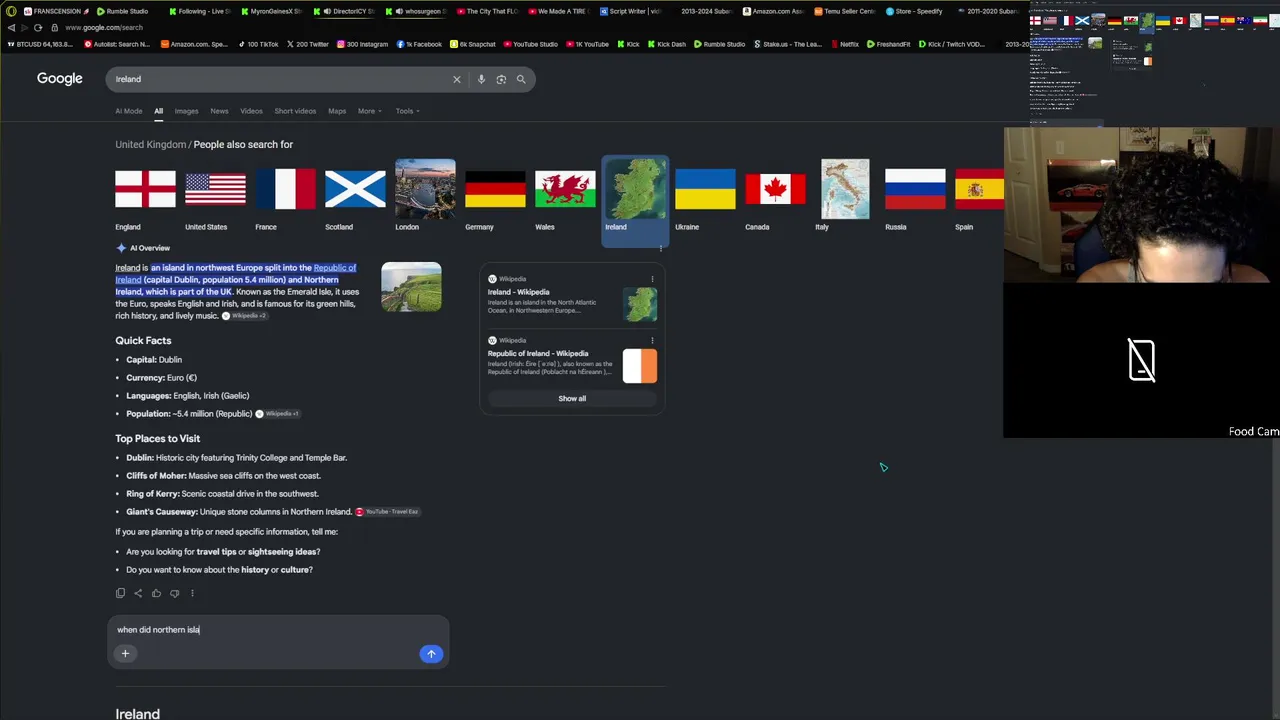
Task: Select the Germany flag card
Action: 495,196
